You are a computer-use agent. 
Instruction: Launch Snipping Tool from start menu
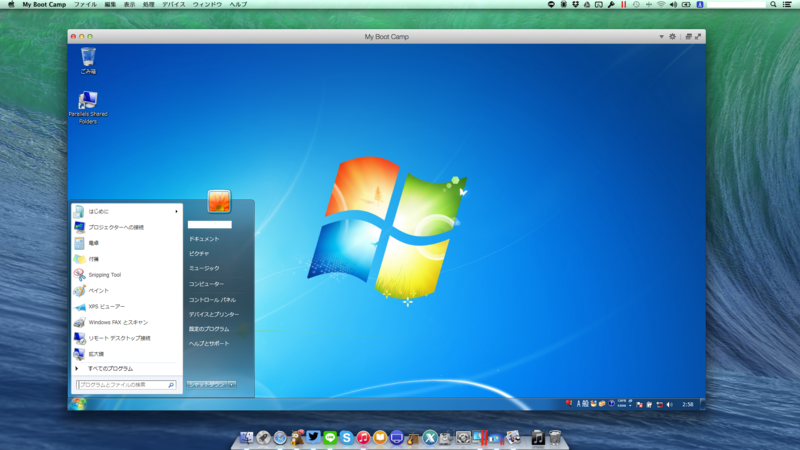tap(127, 274)
